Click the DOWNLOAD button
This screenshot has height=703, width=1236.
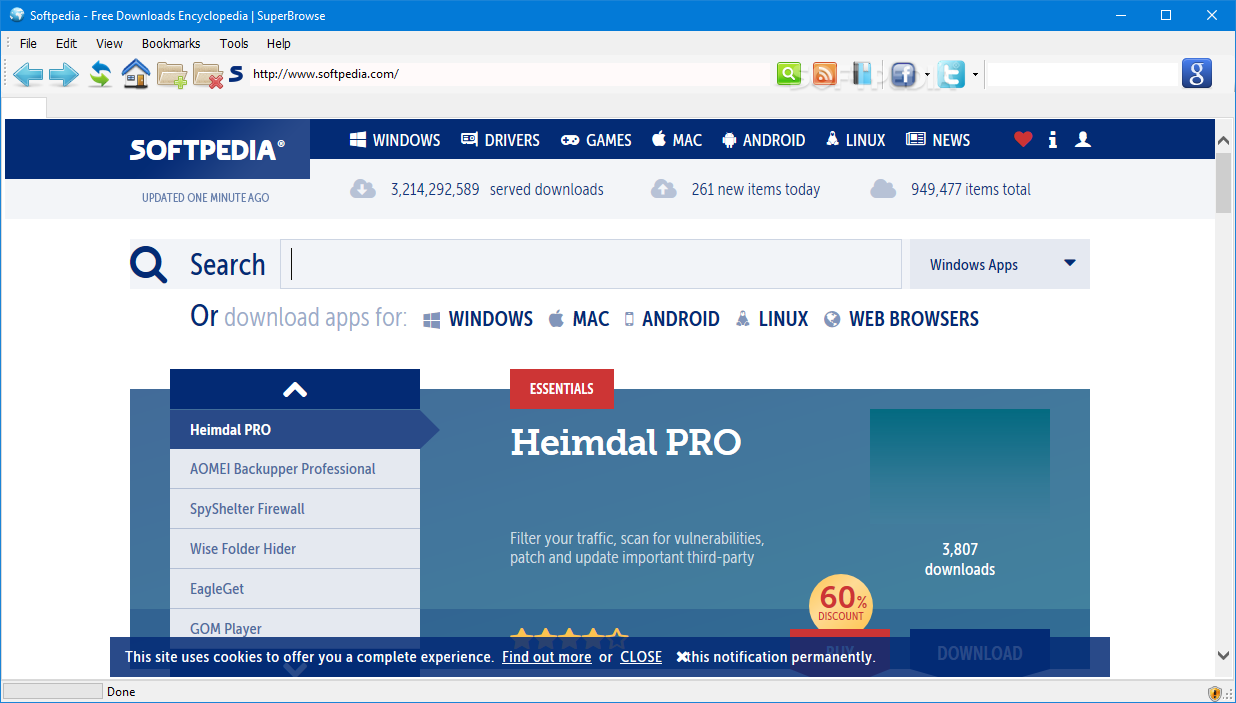(980, 653)
